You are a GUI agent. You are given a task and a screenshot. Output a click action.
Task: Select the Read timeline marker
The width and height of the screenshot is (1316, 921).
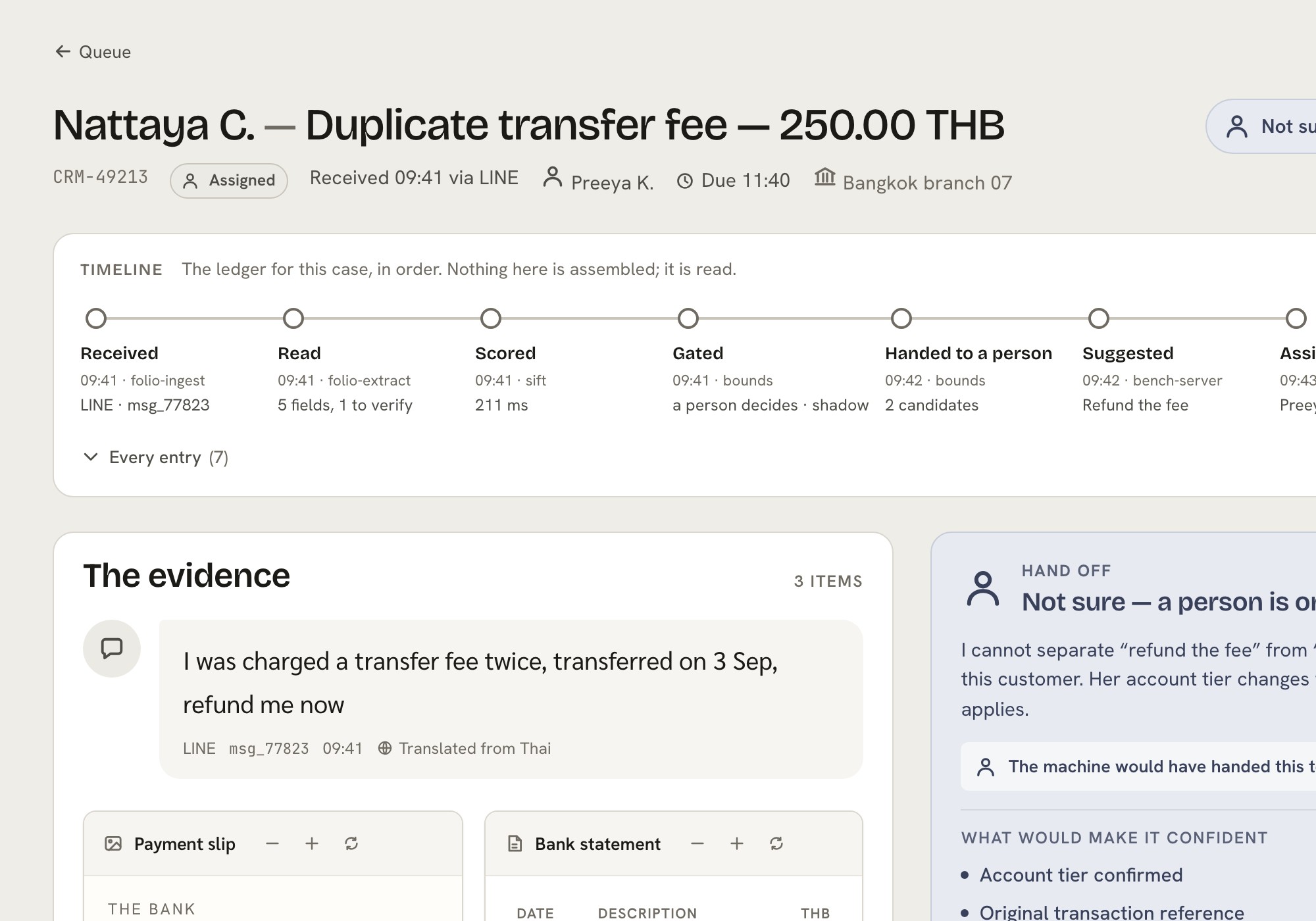tap(293, 318)
